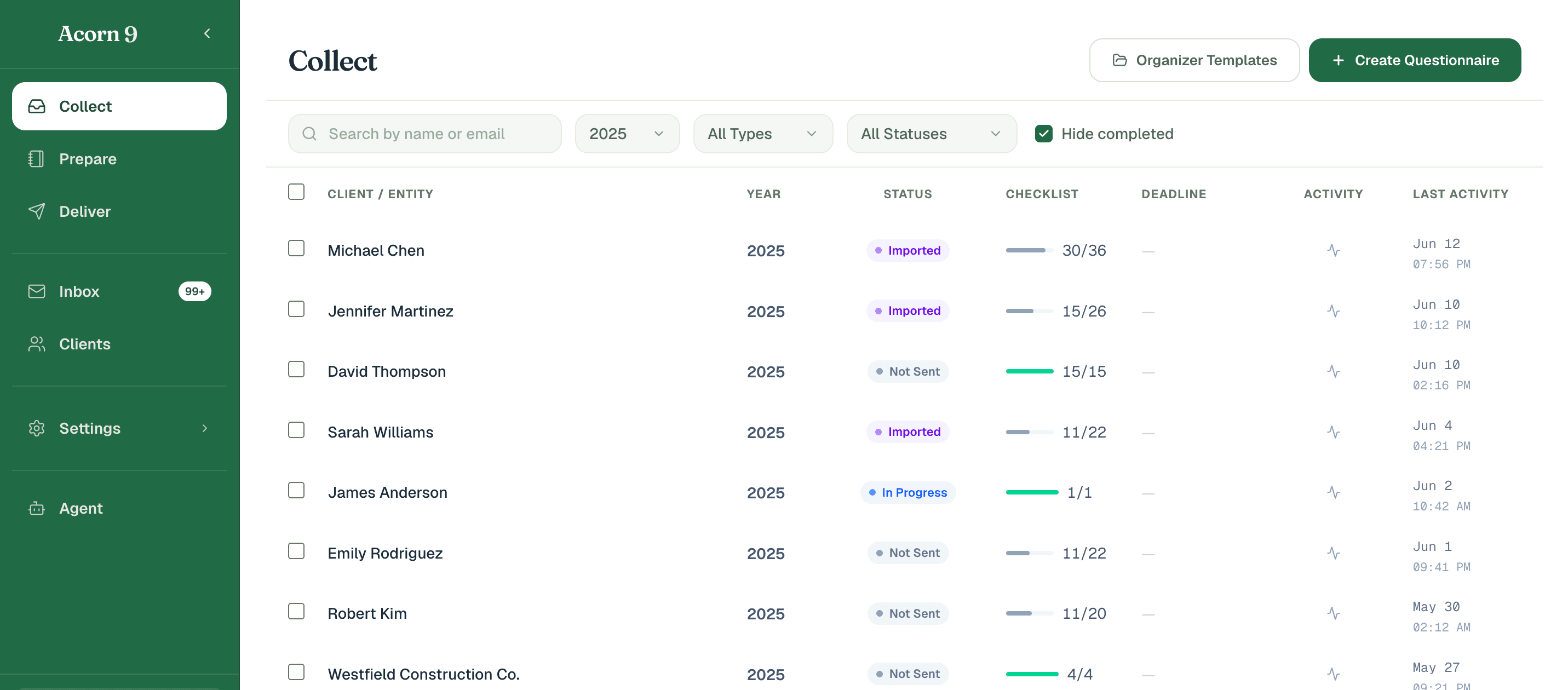Click the plus icon on Create Questionnaire
1568x690 pixels.
pos(1338,60)
